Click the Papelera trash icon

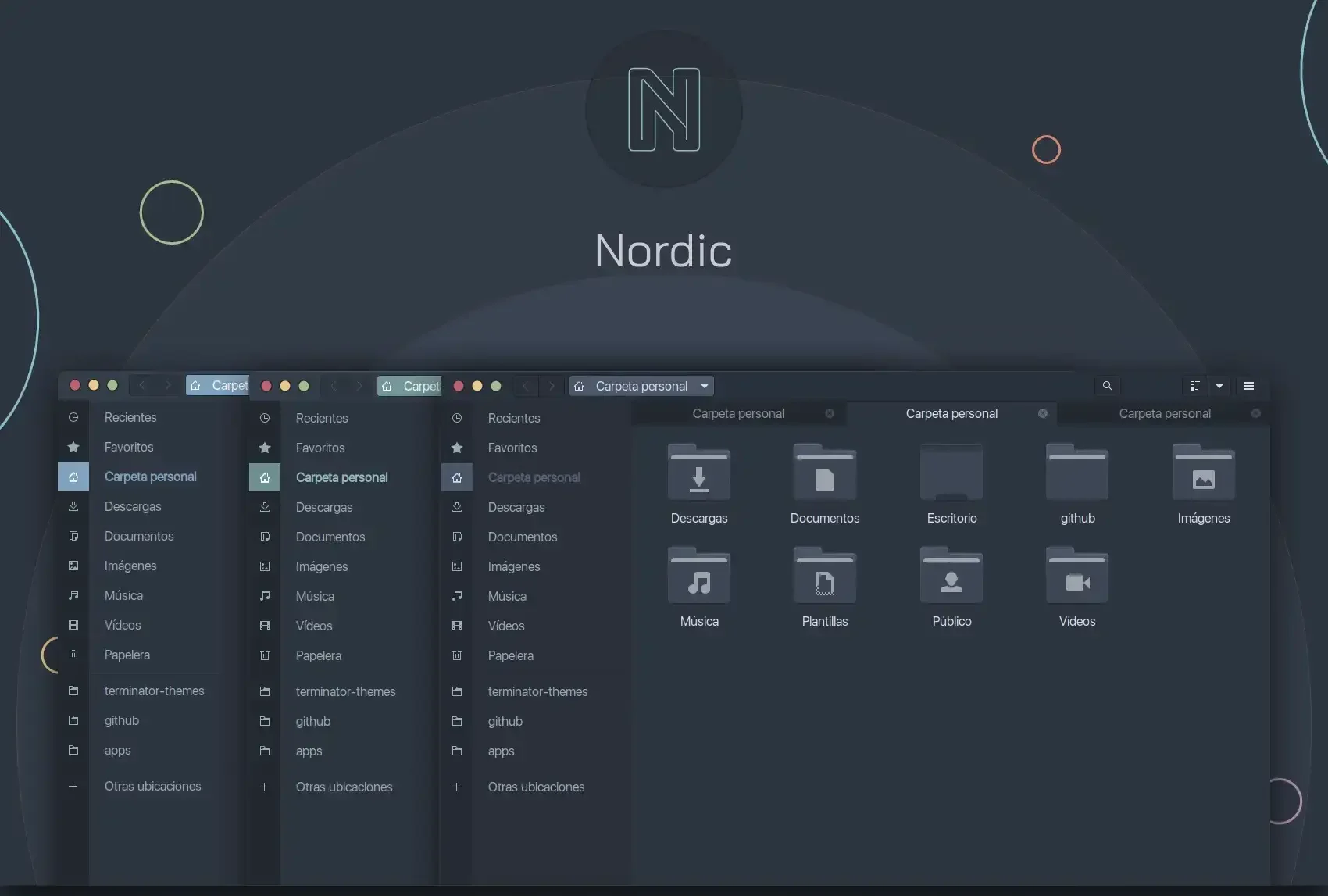pyautogui.click(x=456, y=655)
